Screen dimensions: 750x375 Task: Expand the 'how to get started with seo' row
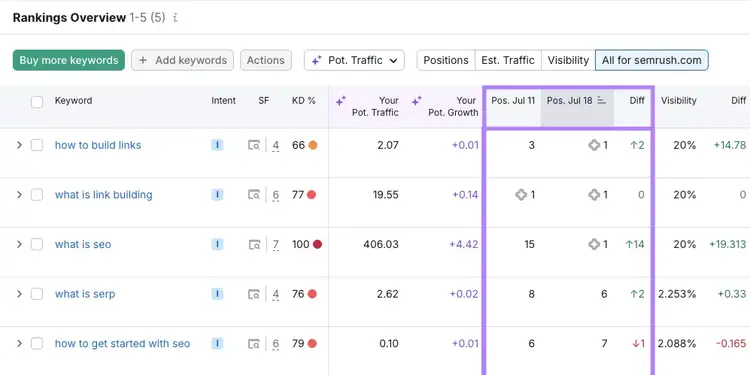point(19,343)
